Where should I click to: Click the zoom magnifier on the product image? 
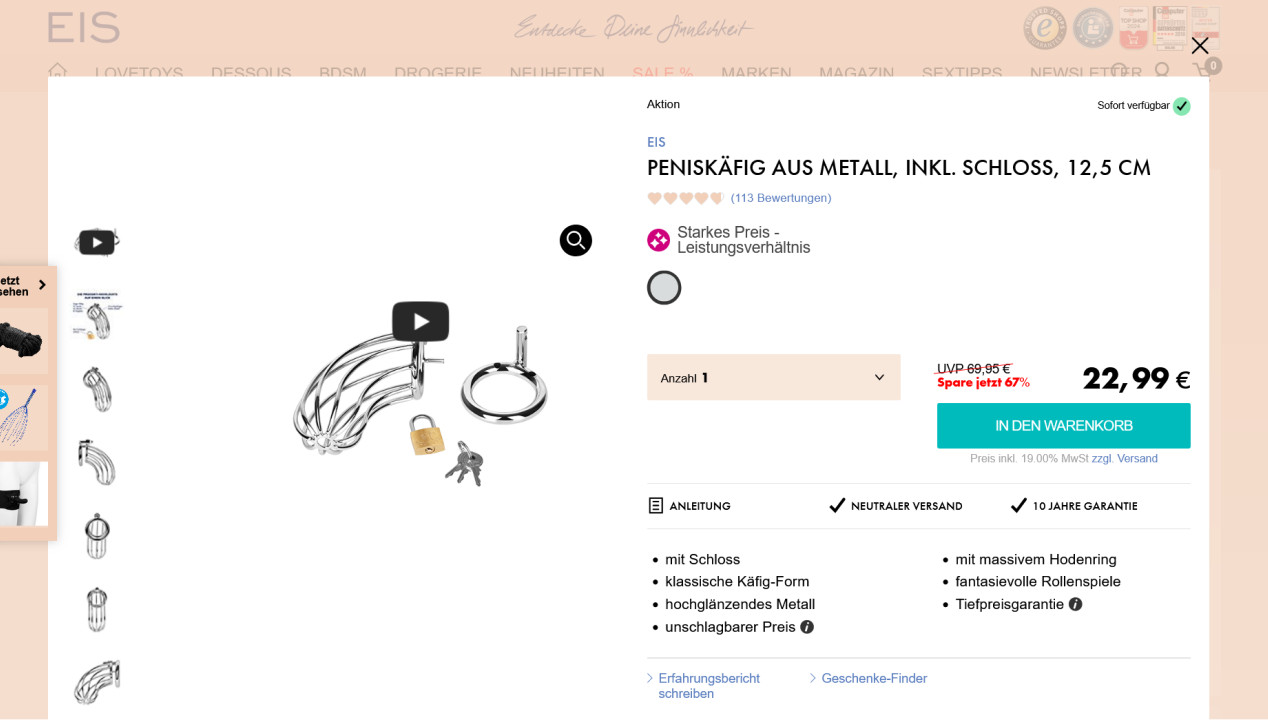point(575,240)
